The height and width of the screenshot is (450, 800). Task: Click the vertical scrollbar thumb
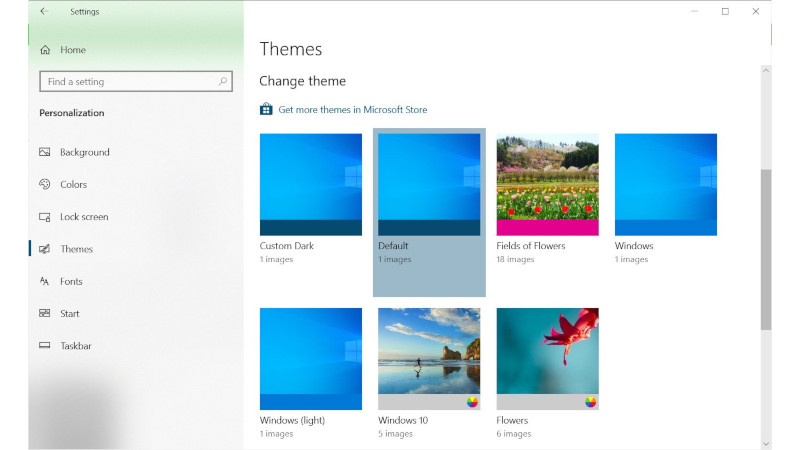[x=766, y=250]
